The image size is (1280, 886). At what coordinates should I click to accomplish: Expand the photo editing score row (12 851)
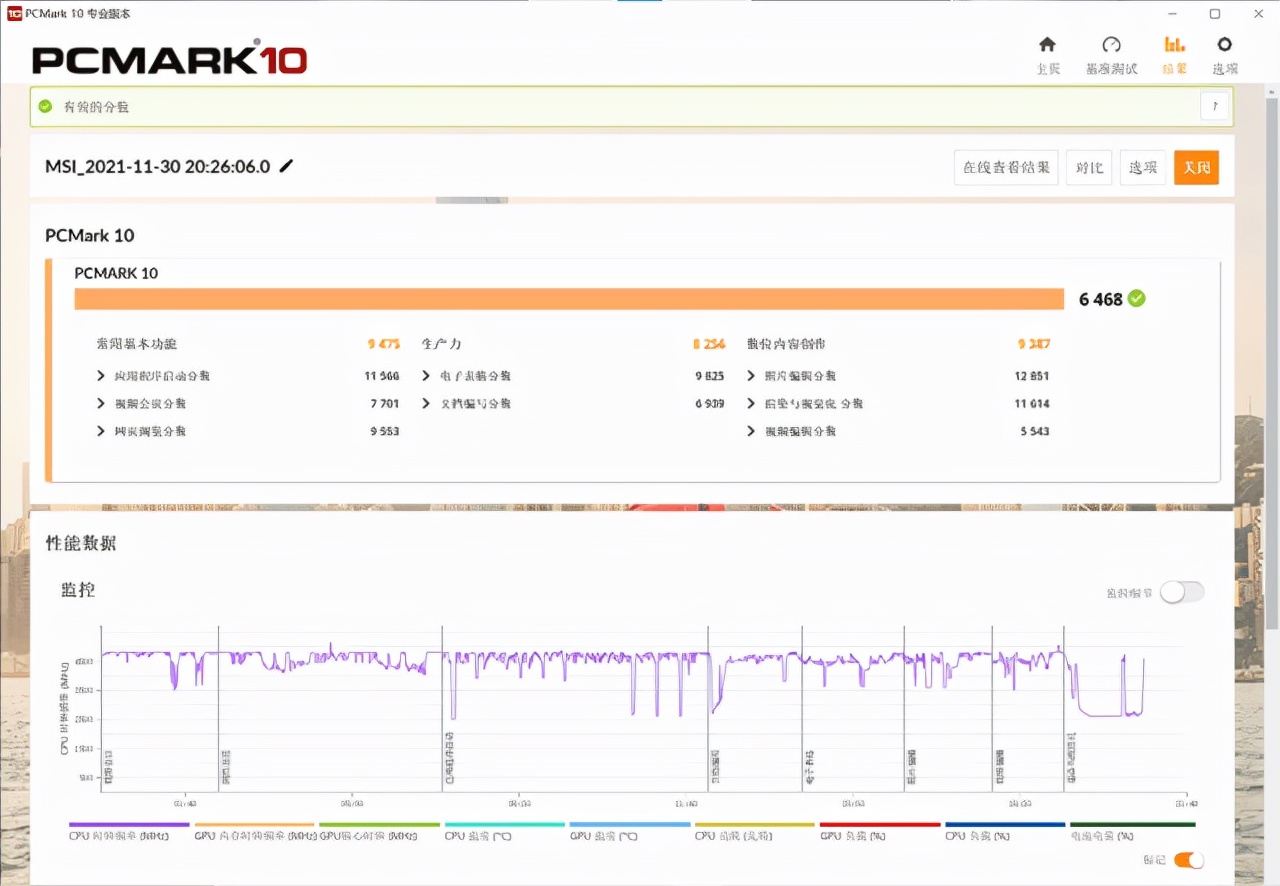[x=752, y=376]
